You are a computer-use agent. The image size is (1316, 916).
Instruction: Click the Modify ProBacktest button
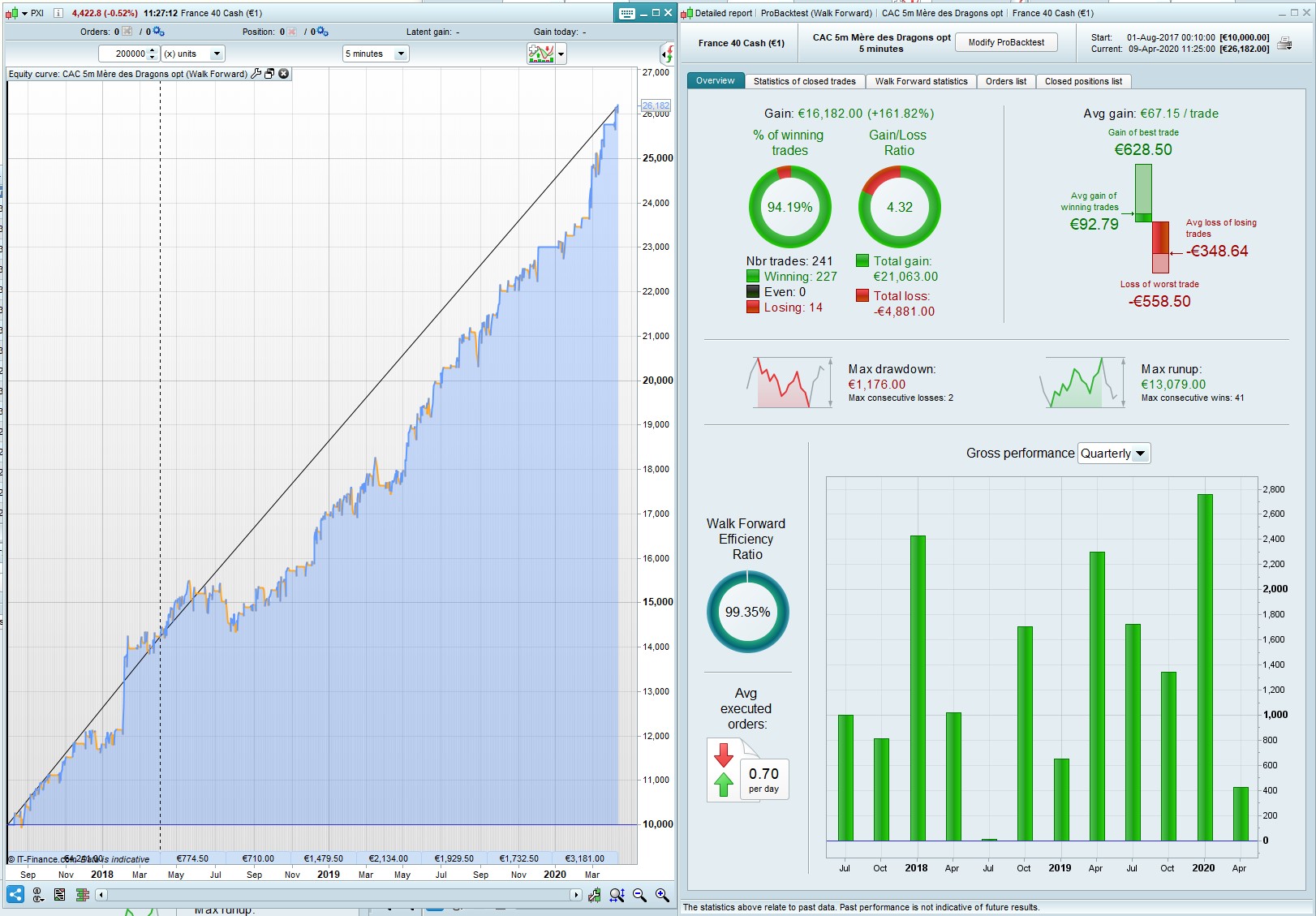1006,43
